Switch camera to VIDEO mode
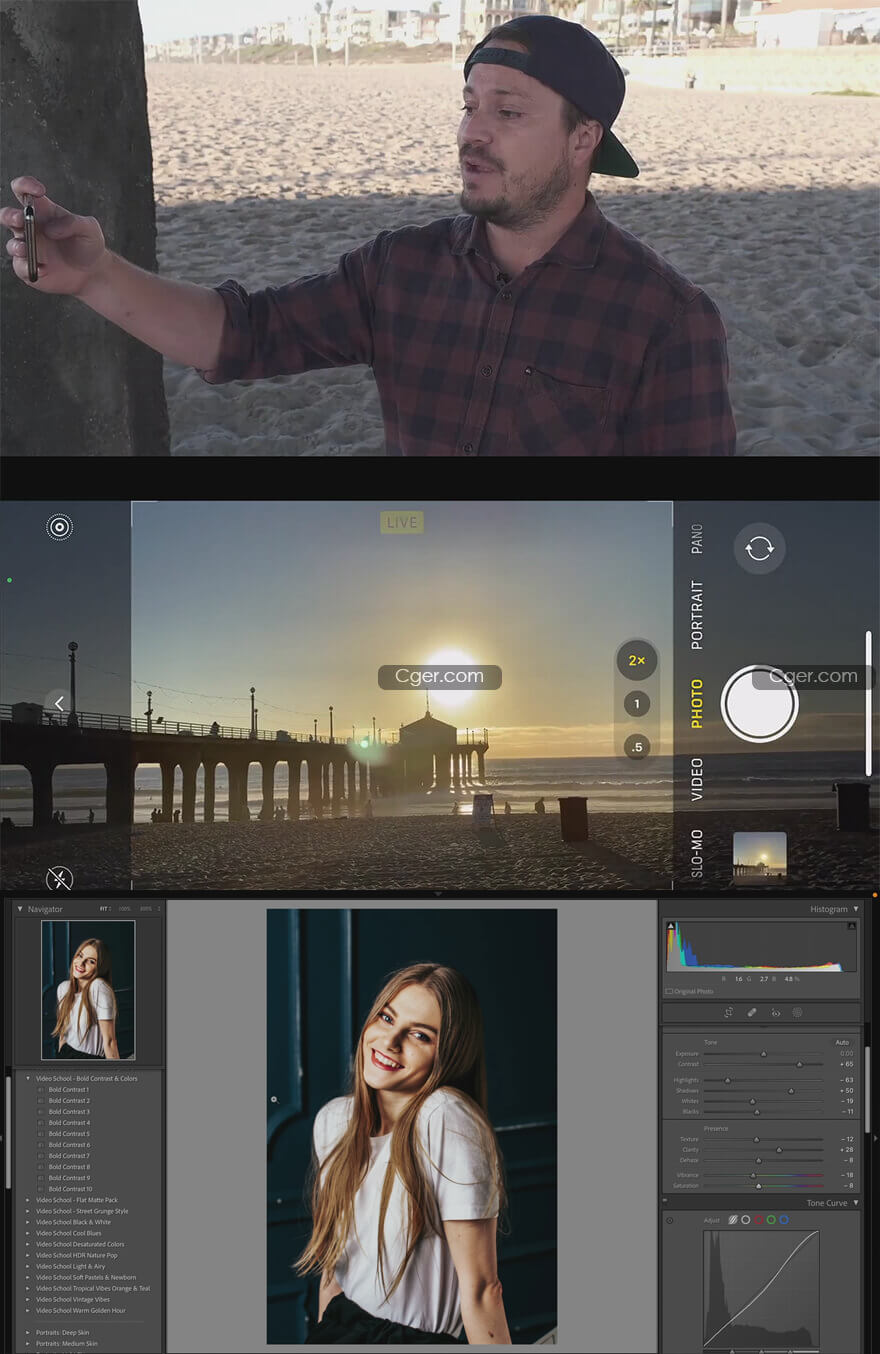 697,778
